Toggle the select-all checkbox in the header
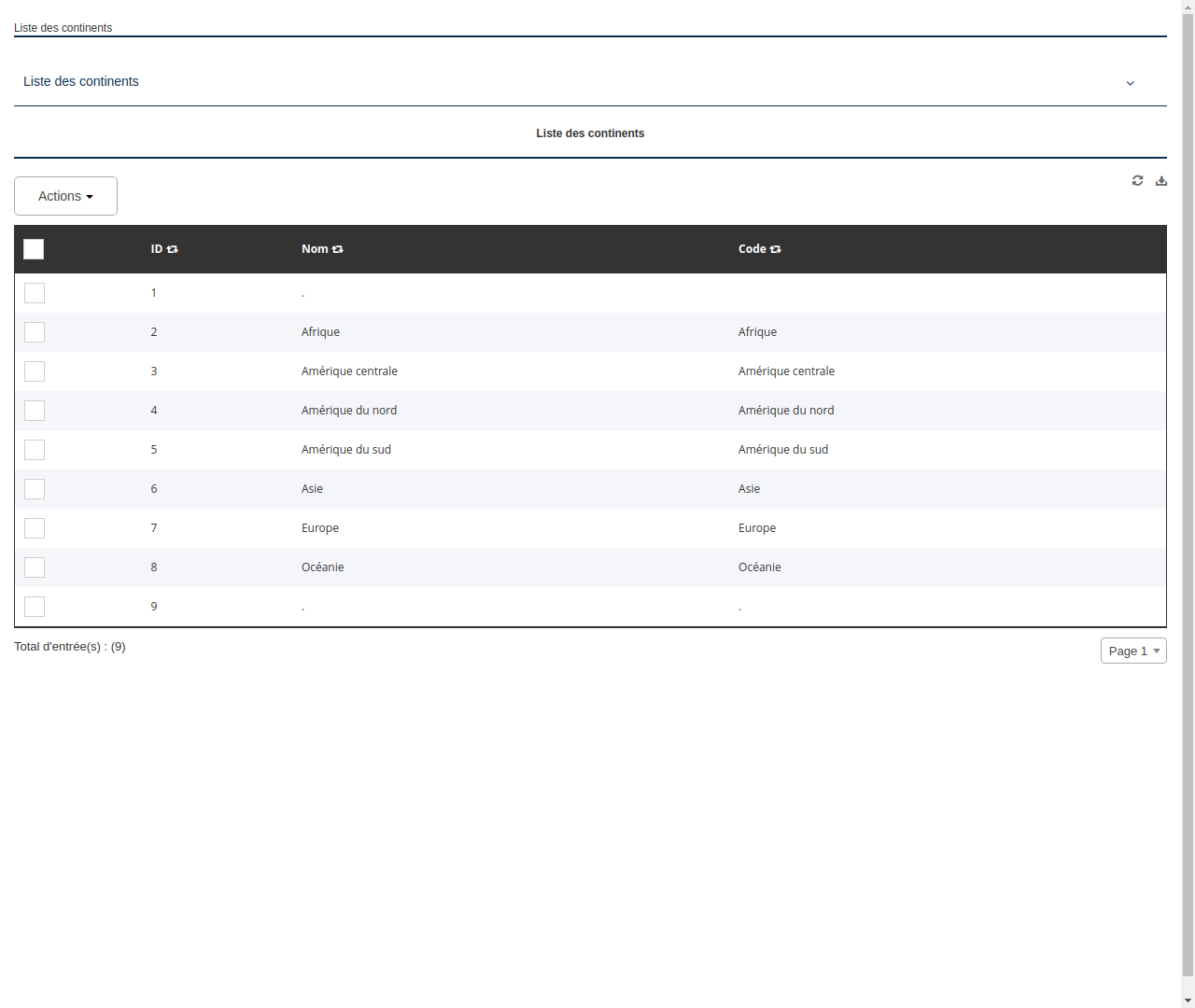1195x1008 pixels. (x=34, y=249)
